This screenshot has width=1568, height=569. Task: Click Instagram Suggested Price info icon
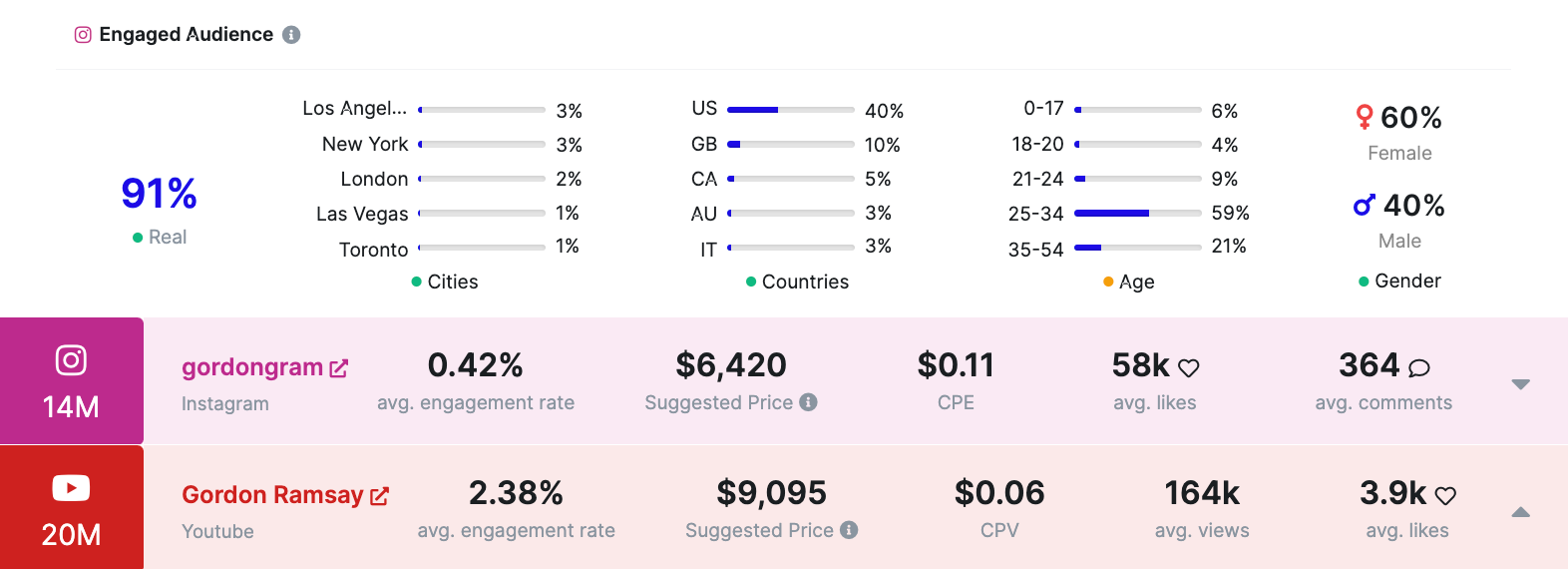(809, 402)
